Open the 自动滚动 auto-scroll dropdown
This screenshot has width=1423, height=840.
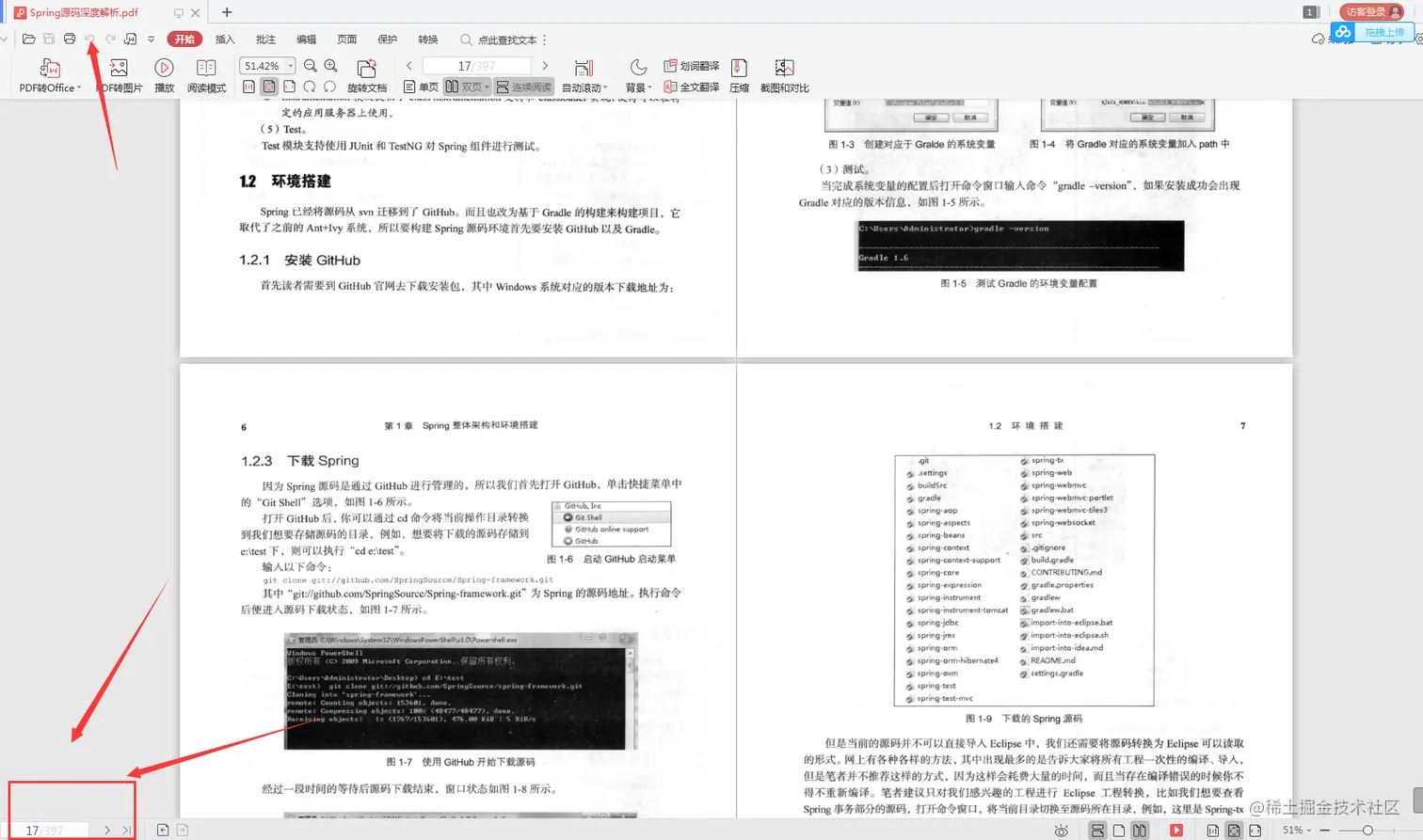(x=586, y=86)
